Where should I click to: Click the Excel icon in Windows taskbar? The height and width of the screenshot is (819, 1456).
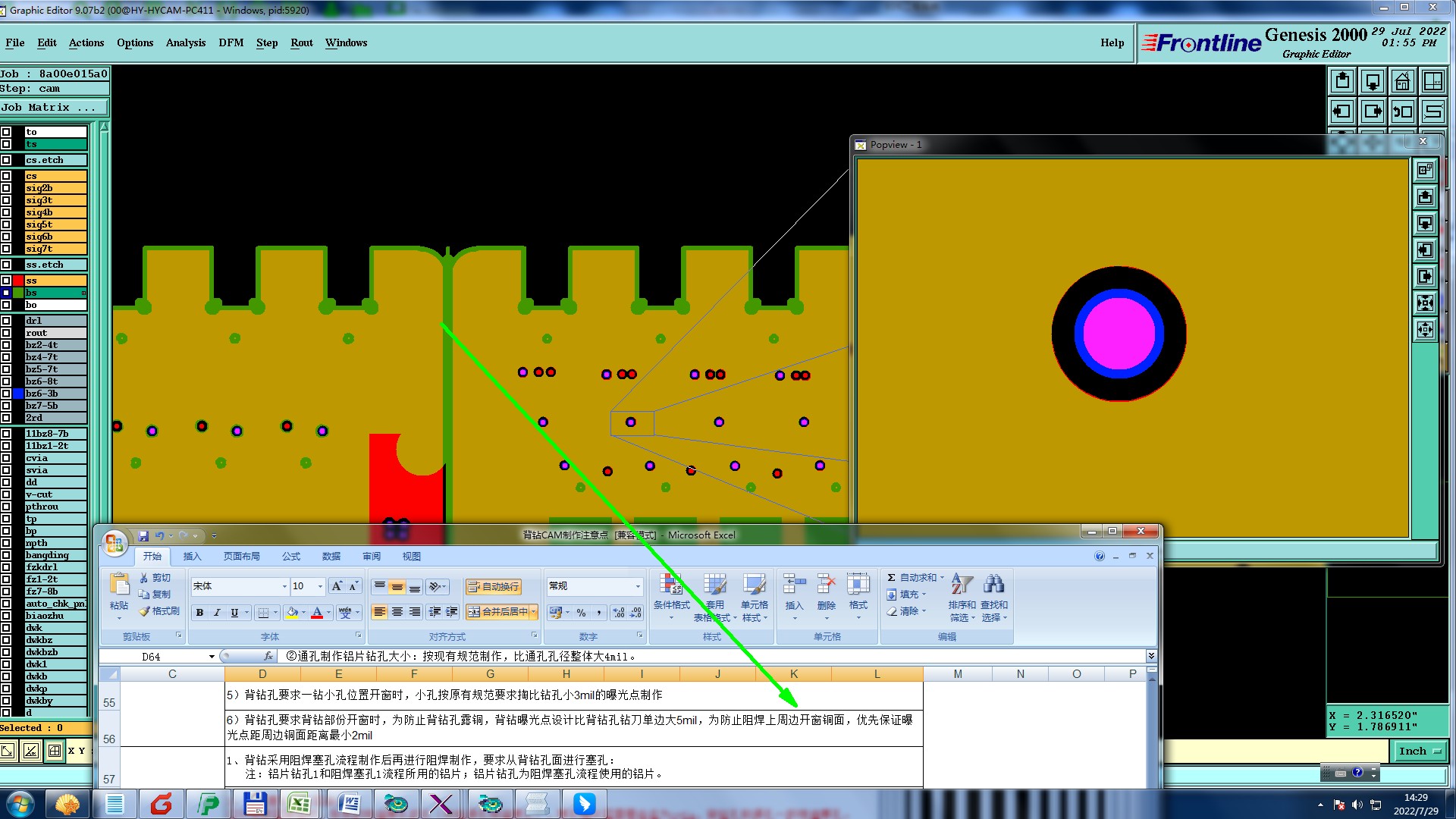tap(300, 803)
